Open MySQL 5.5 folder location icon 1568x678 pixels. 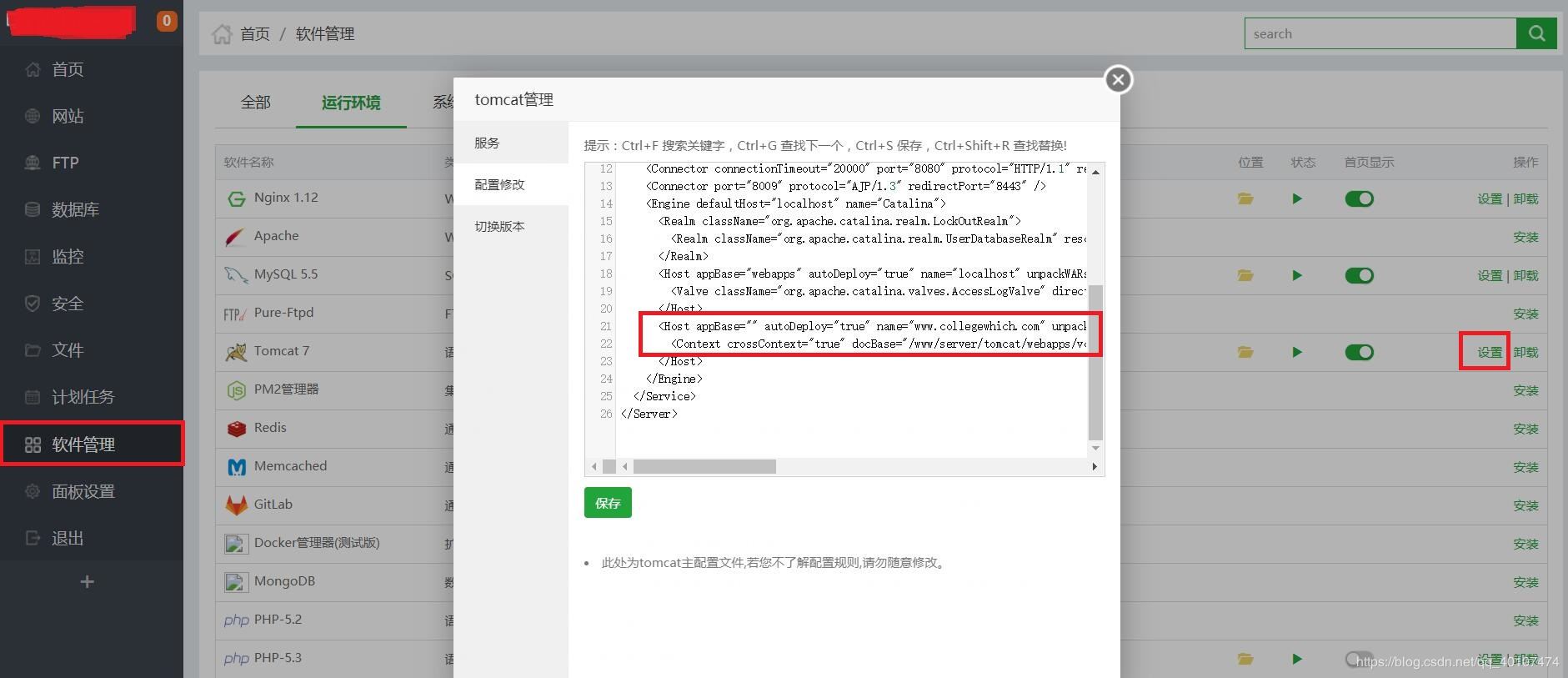[x=1245, y=275]
